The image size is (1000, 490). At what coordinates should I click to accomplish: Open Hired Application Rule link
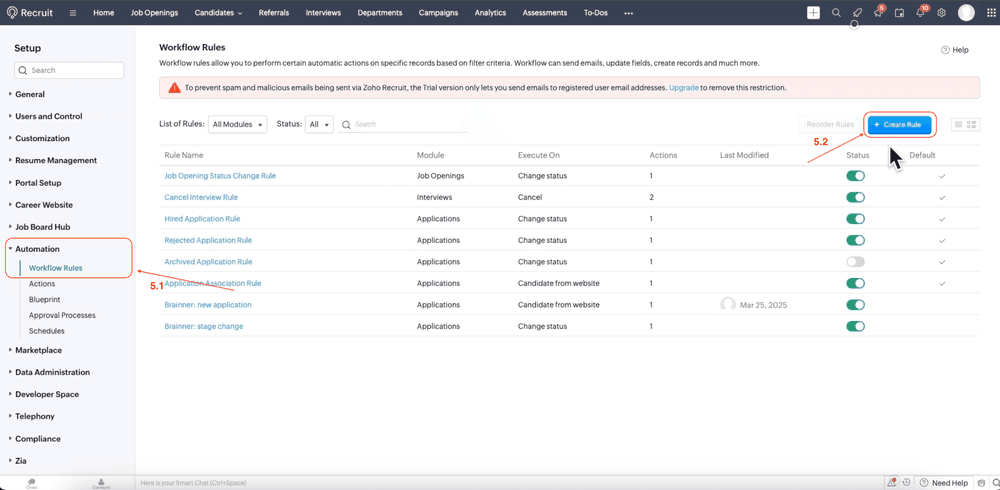click(x=202, y=219)
